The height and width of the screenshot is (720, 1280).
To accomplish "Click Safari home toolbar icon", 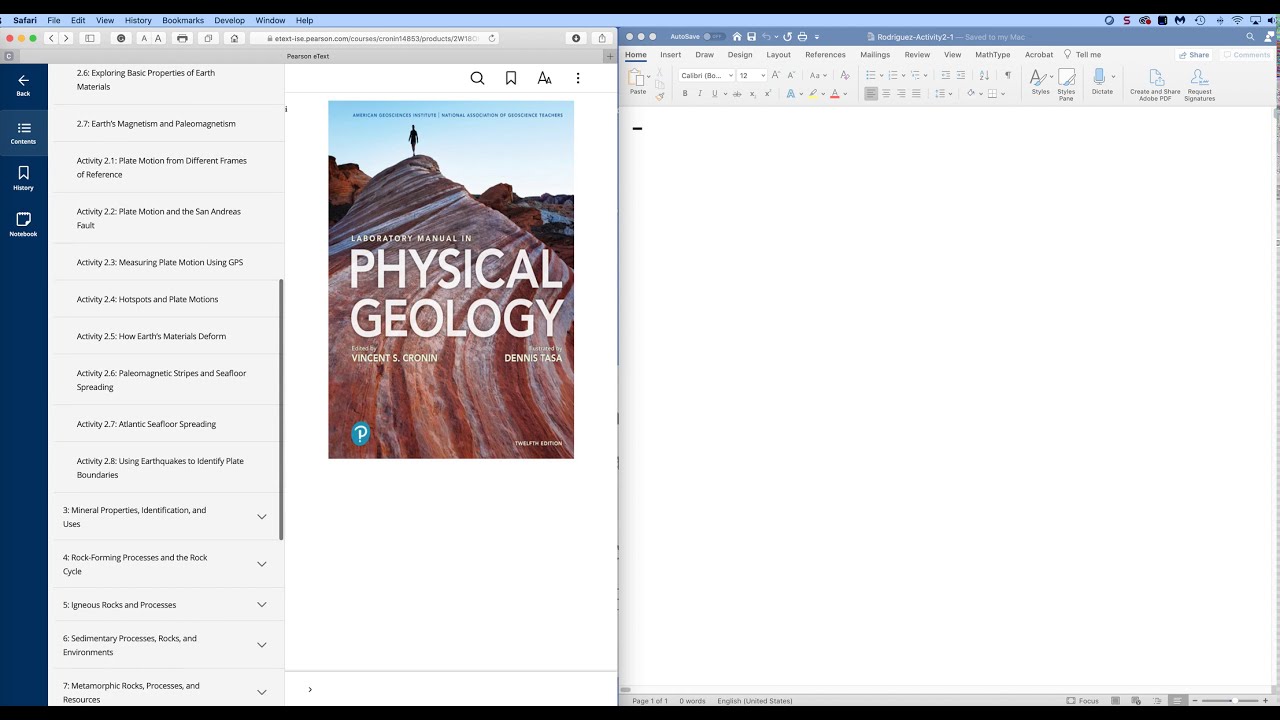I will (x=234, y=38).
